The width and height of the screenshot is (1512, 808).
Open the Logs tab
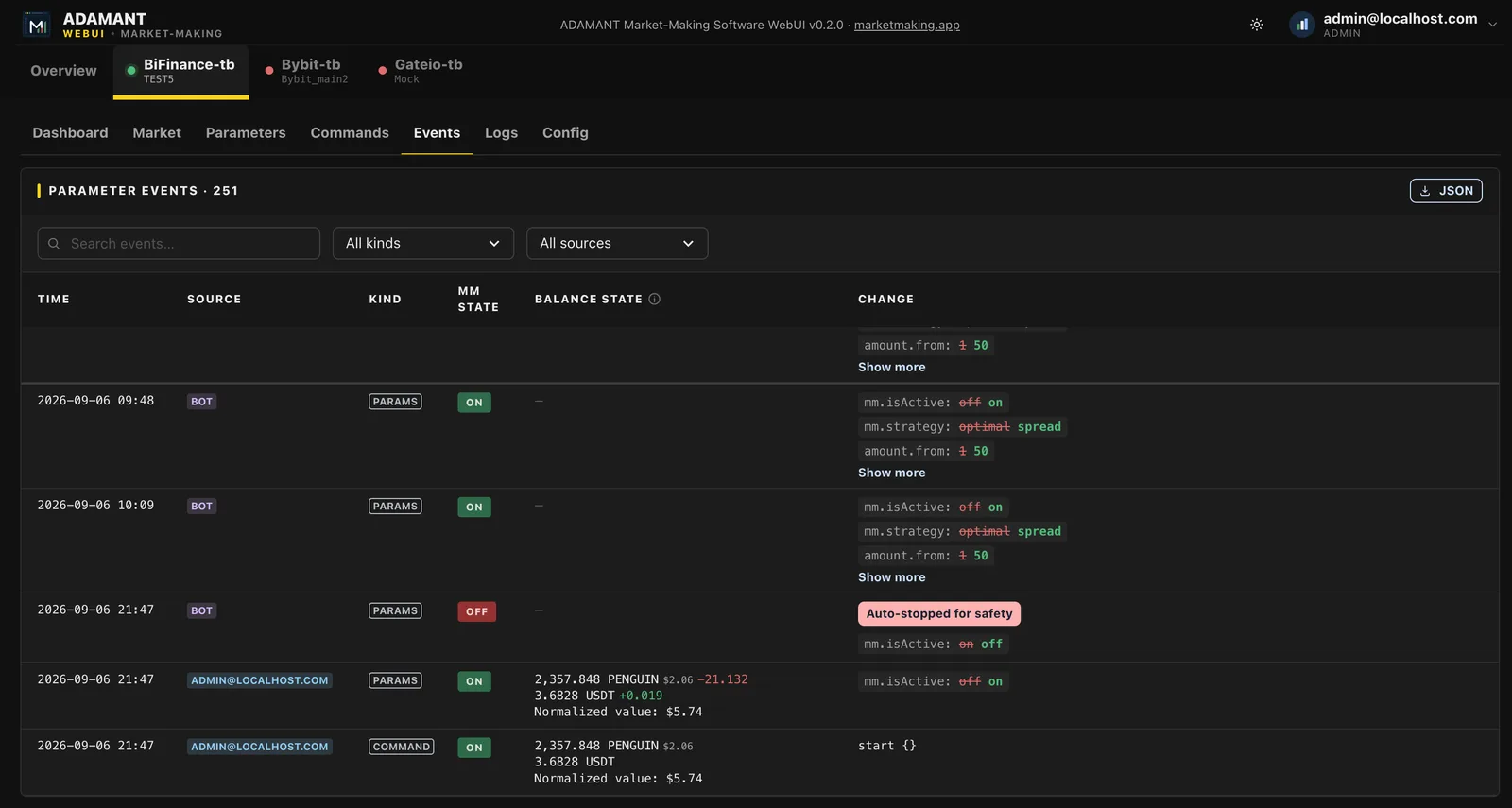click(501, 133)
